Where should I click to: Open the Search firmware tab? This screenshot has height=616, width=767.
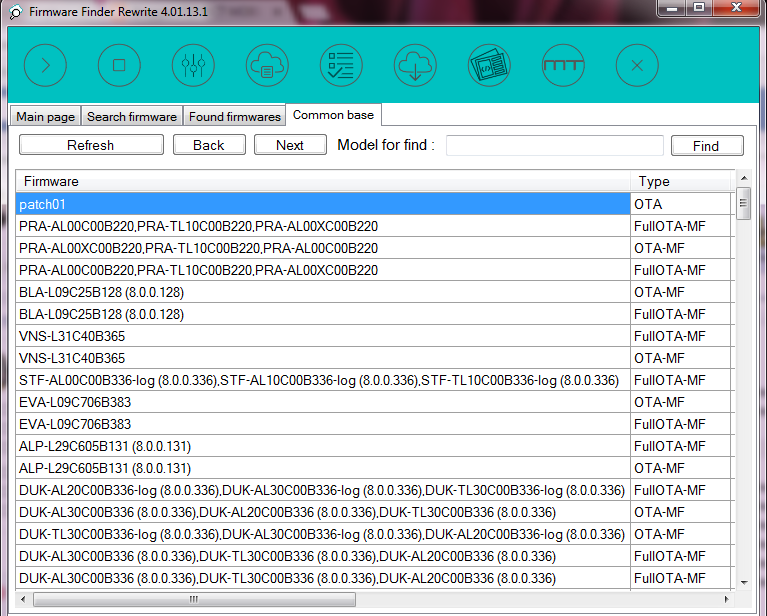[132, 116]
